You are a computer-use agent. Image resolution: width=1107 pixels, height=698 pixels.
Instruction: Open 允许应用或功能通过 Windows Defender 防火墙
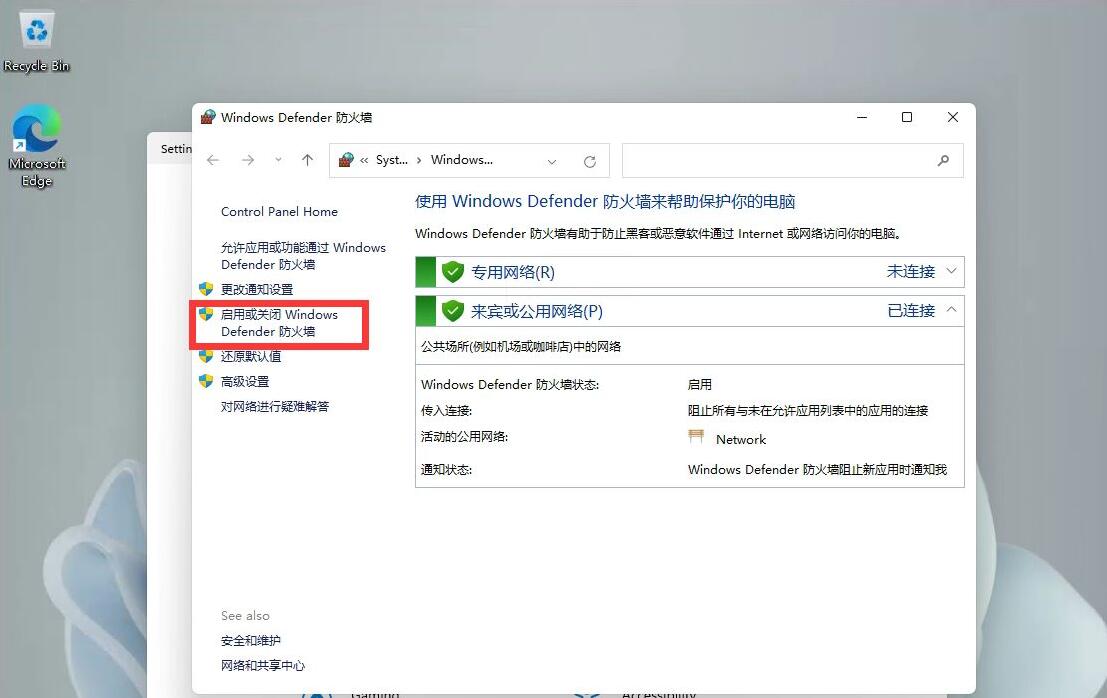pos(303,255)
